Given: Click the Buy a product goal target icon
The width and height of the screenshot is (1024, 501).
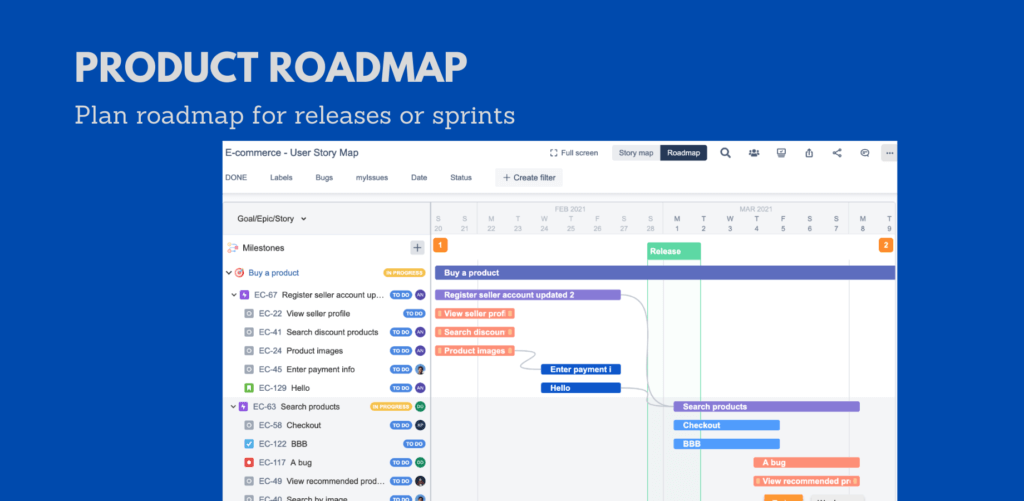Looking at the screenshot, I should (x=239, y=272).
